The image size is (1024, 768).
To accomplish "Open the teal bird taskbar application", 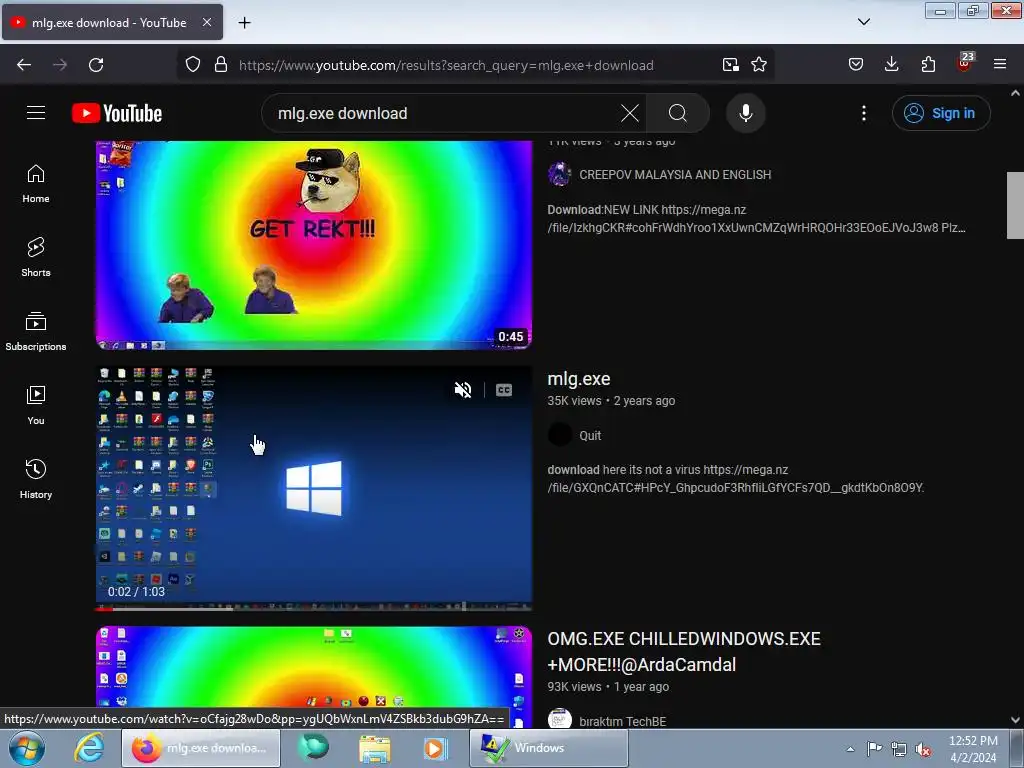I will 313,748.
